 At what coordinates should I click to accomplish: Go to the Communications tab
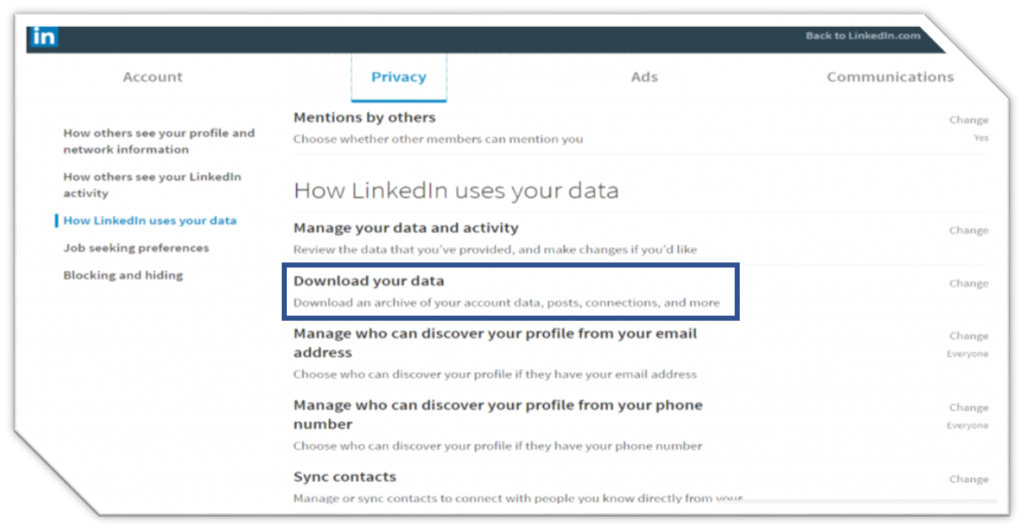(889, 77)
